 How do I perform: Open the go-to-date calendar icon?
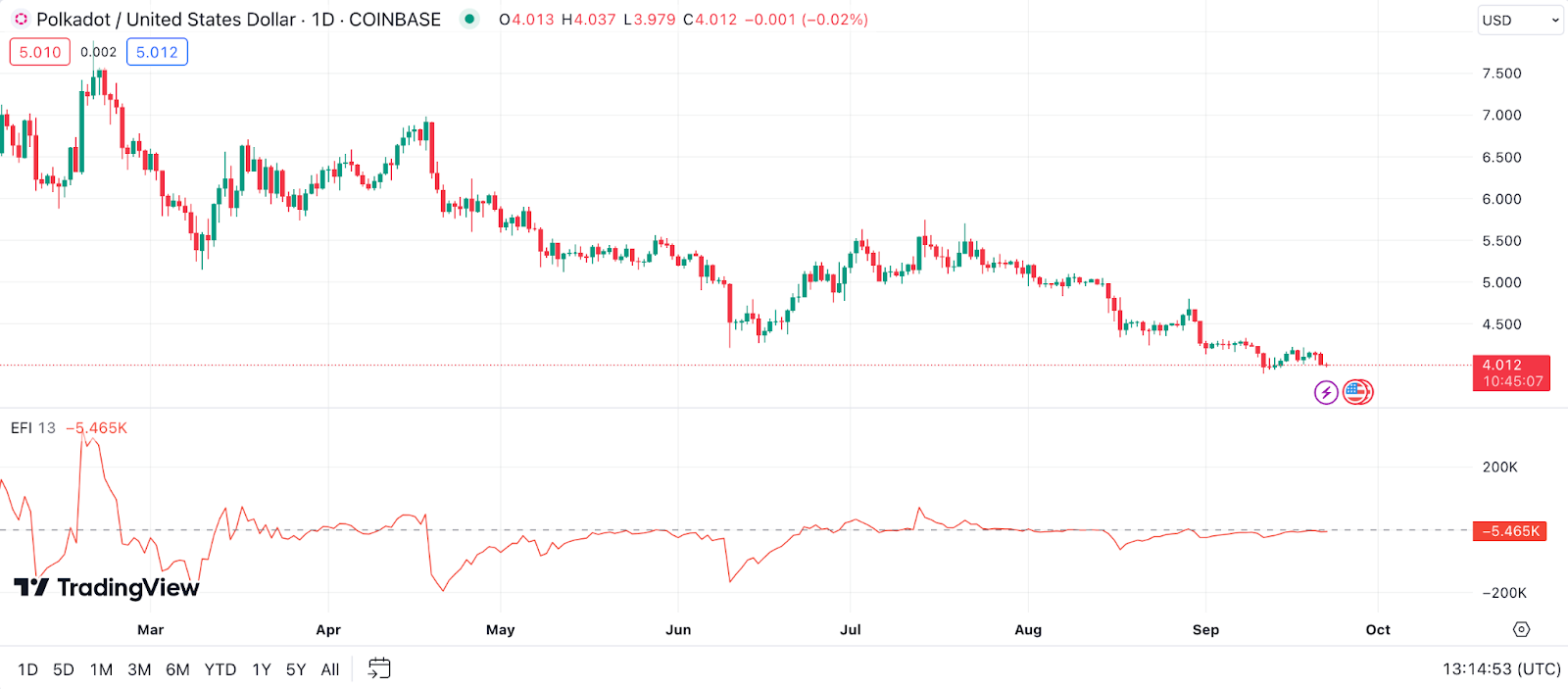pos(379,669)
